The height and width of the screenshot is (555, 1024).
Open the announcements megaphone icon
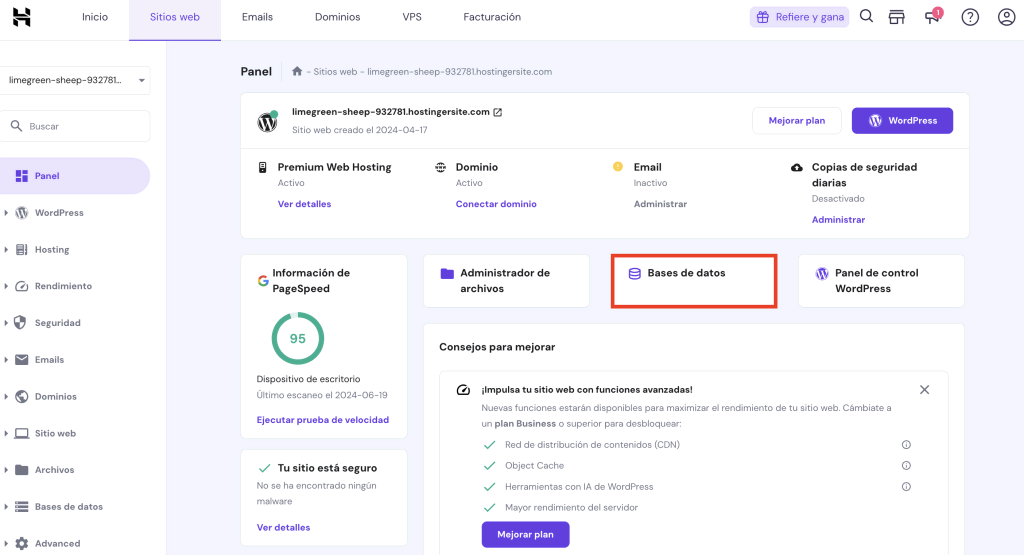(933, 17)
